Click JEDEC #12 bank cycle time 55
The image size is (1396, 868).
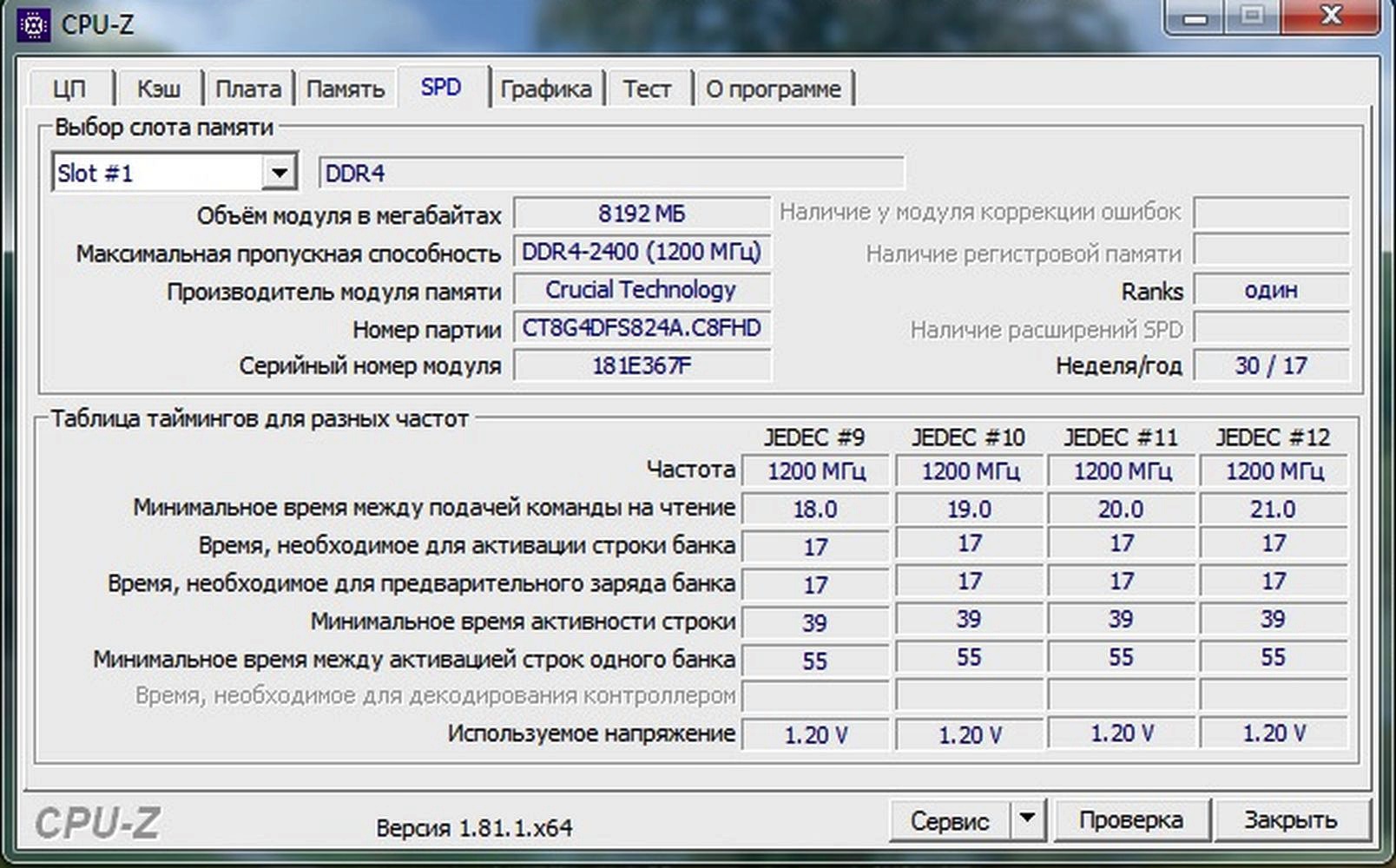(1274, 658)
